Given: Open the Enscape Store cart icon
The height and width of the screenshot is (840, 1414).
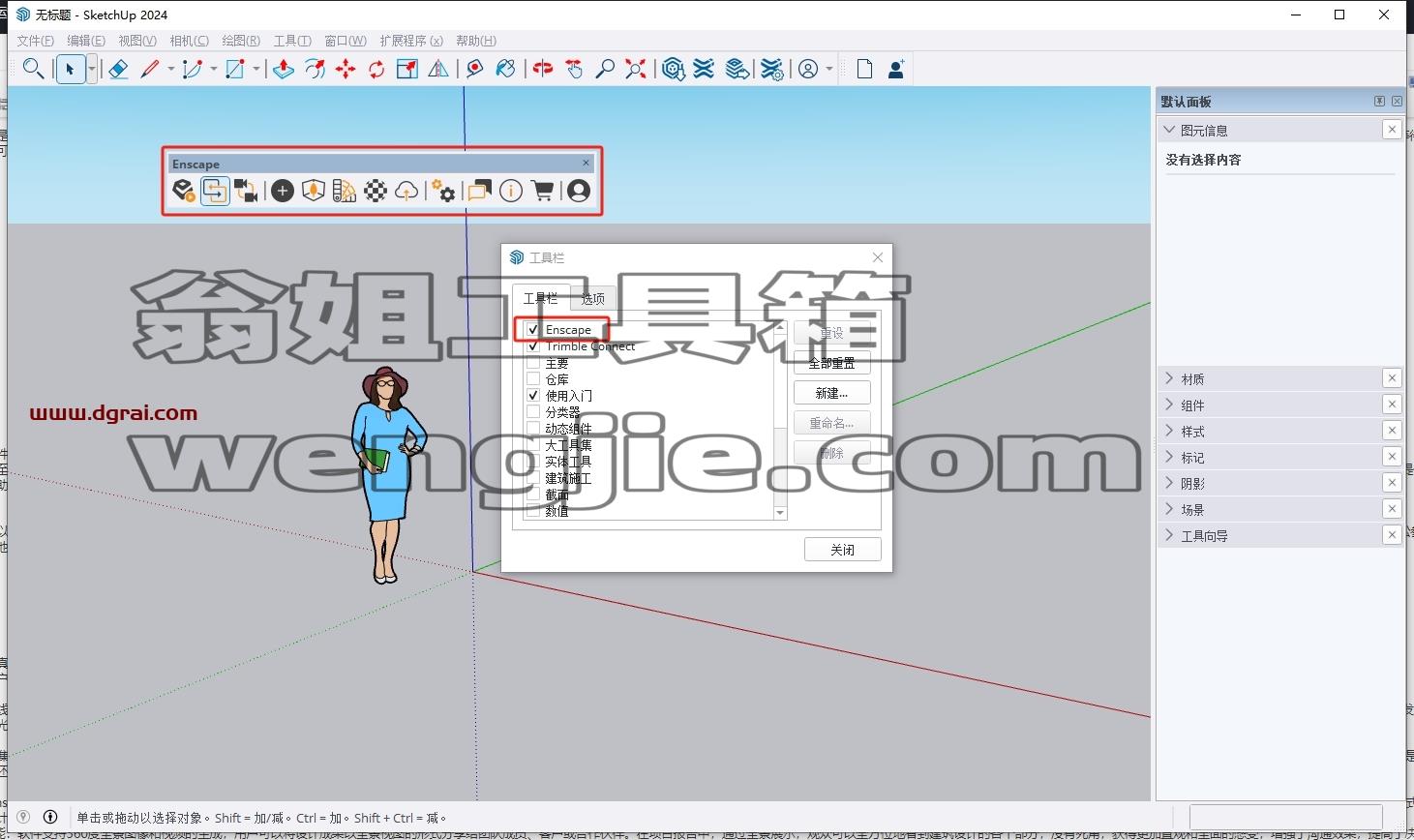Looking at the screenshot, I should 542,191.
